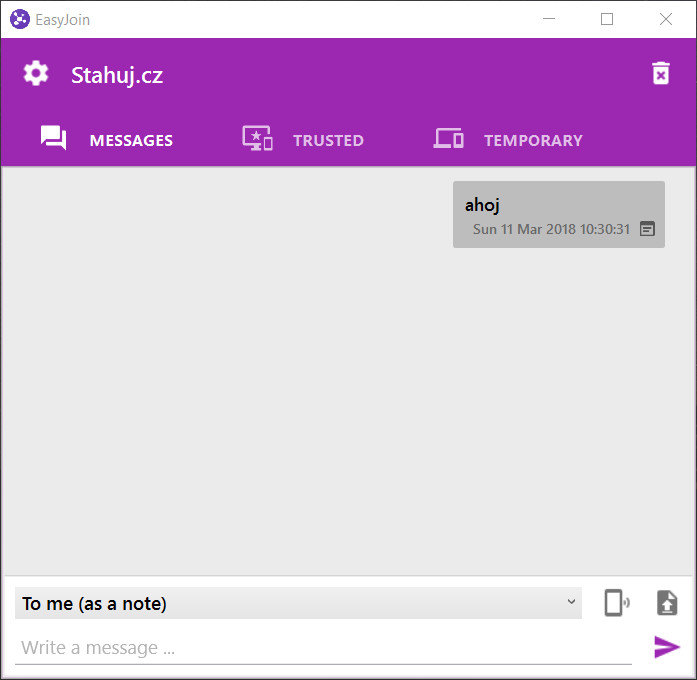Screen dimensions: 697x680
Task: Click the phone ring icon
Action: point(617,603)
